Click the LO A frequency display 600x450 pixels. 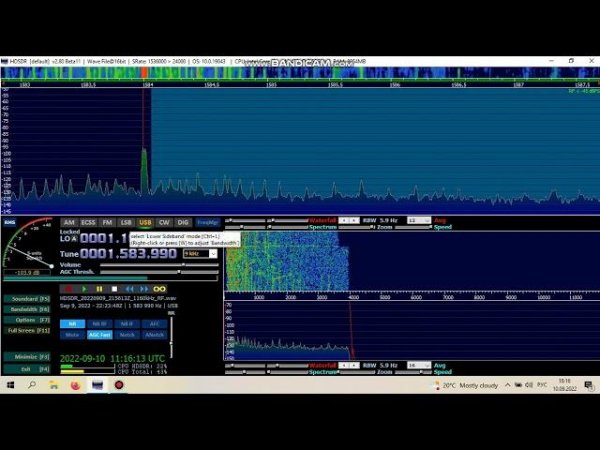(x=103, y=239)
